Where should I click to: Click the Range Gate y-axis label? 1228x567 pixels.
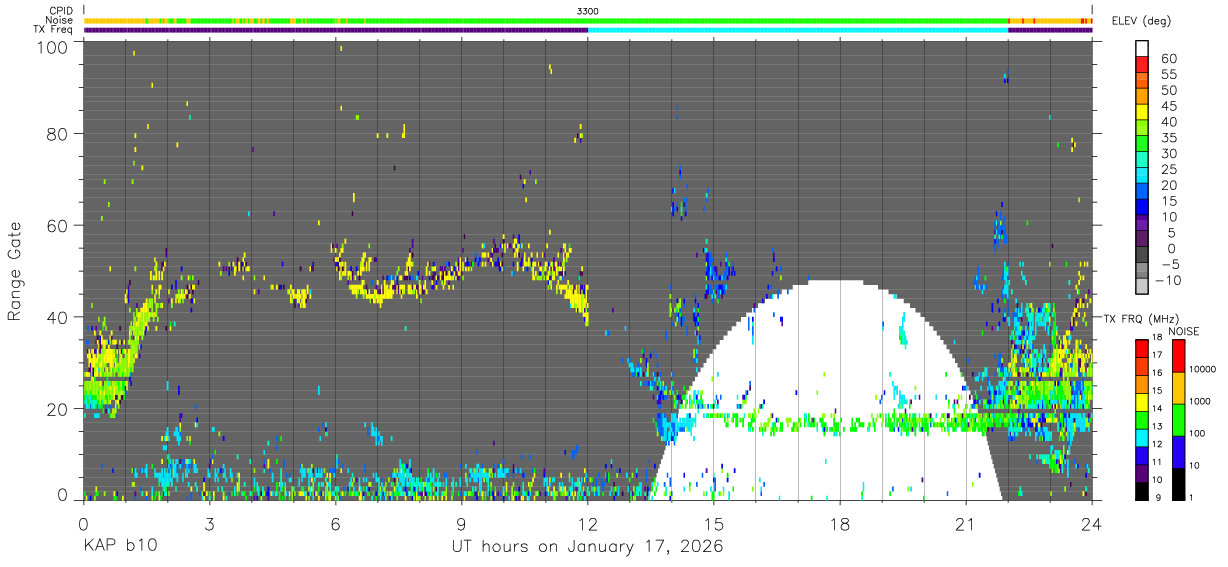[x=15, y=273]
